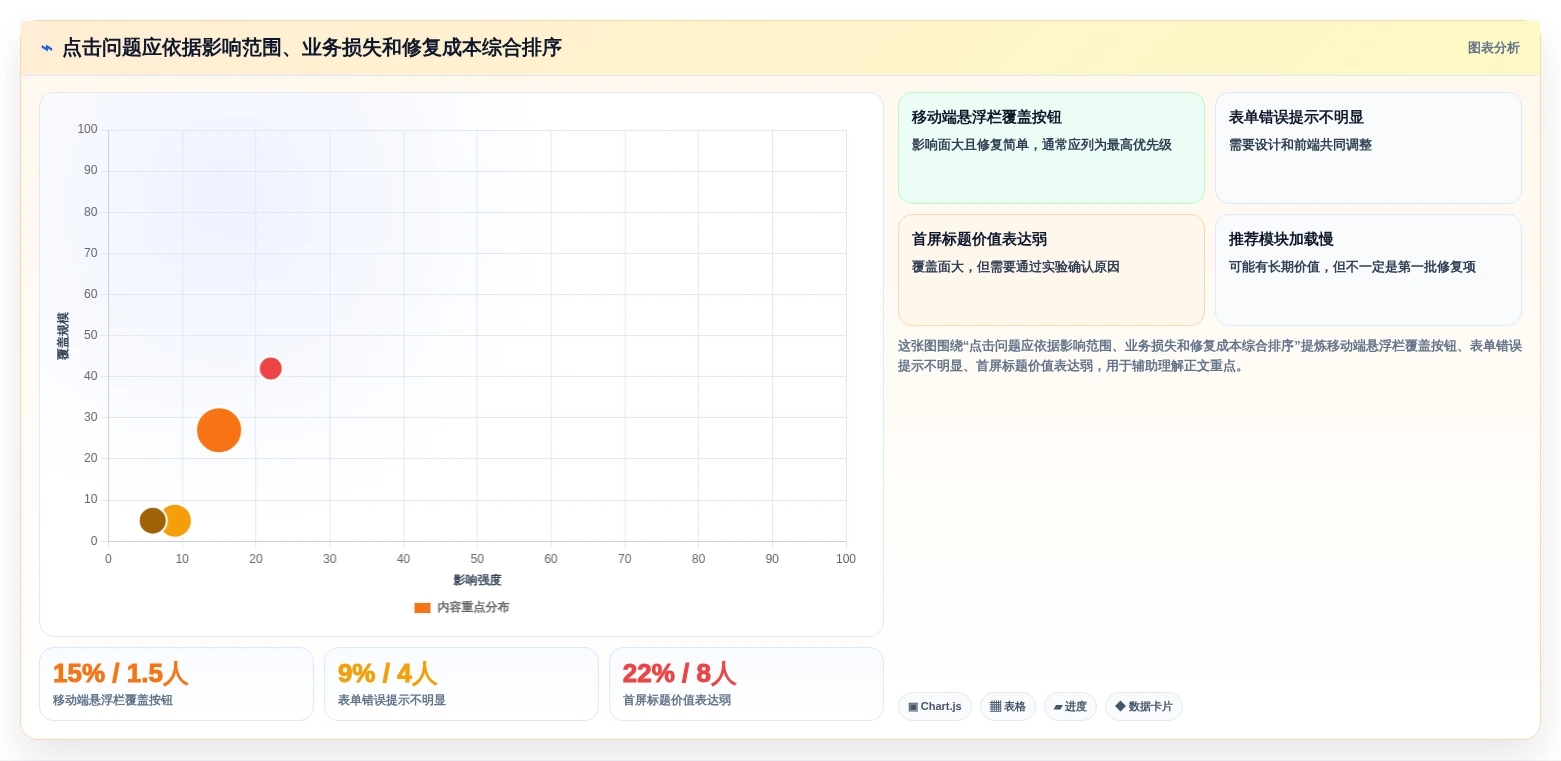Toggle the 内容重点分布 legend swatch
1561x761 pixels.
coord(422,608)
